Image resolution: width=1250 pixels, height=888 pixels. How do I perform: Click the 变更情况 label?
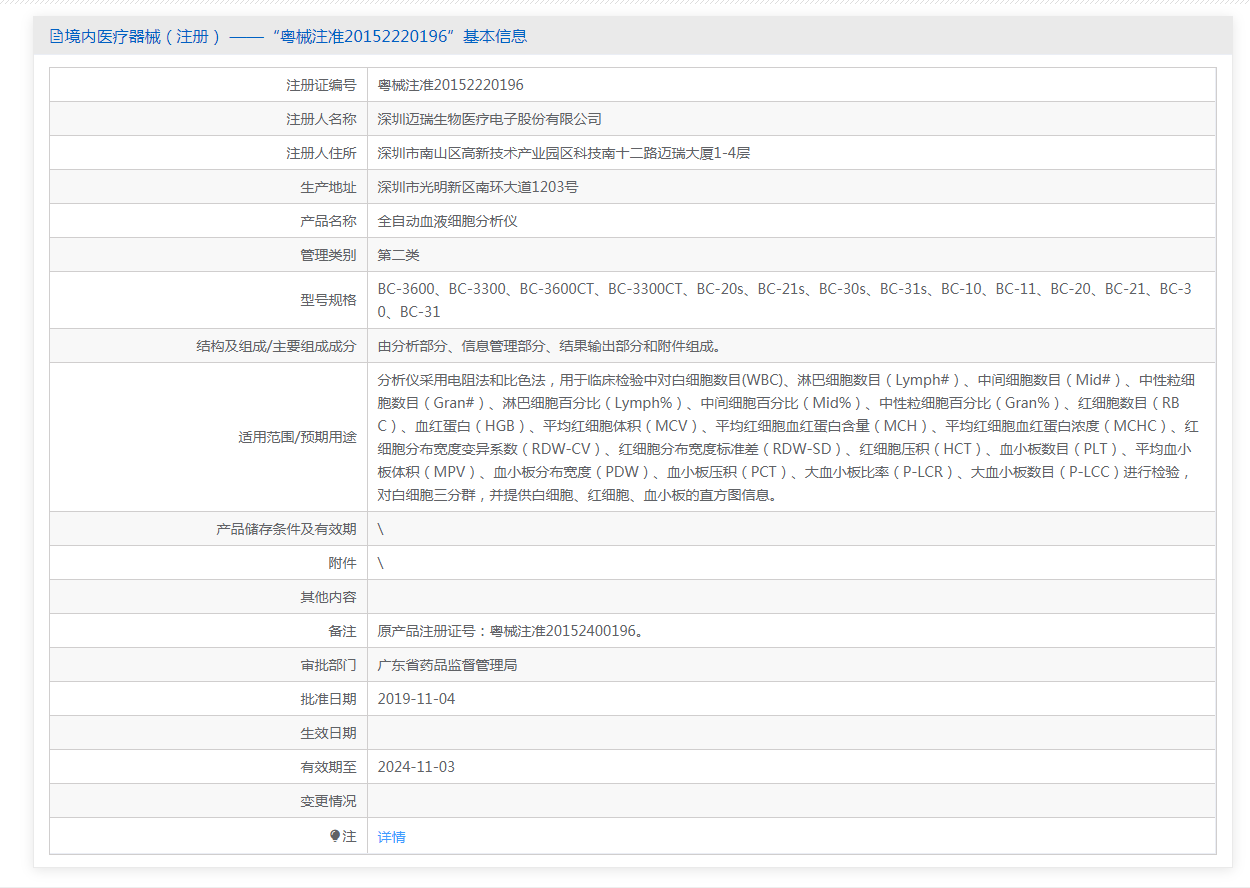(x=328, y=801)
